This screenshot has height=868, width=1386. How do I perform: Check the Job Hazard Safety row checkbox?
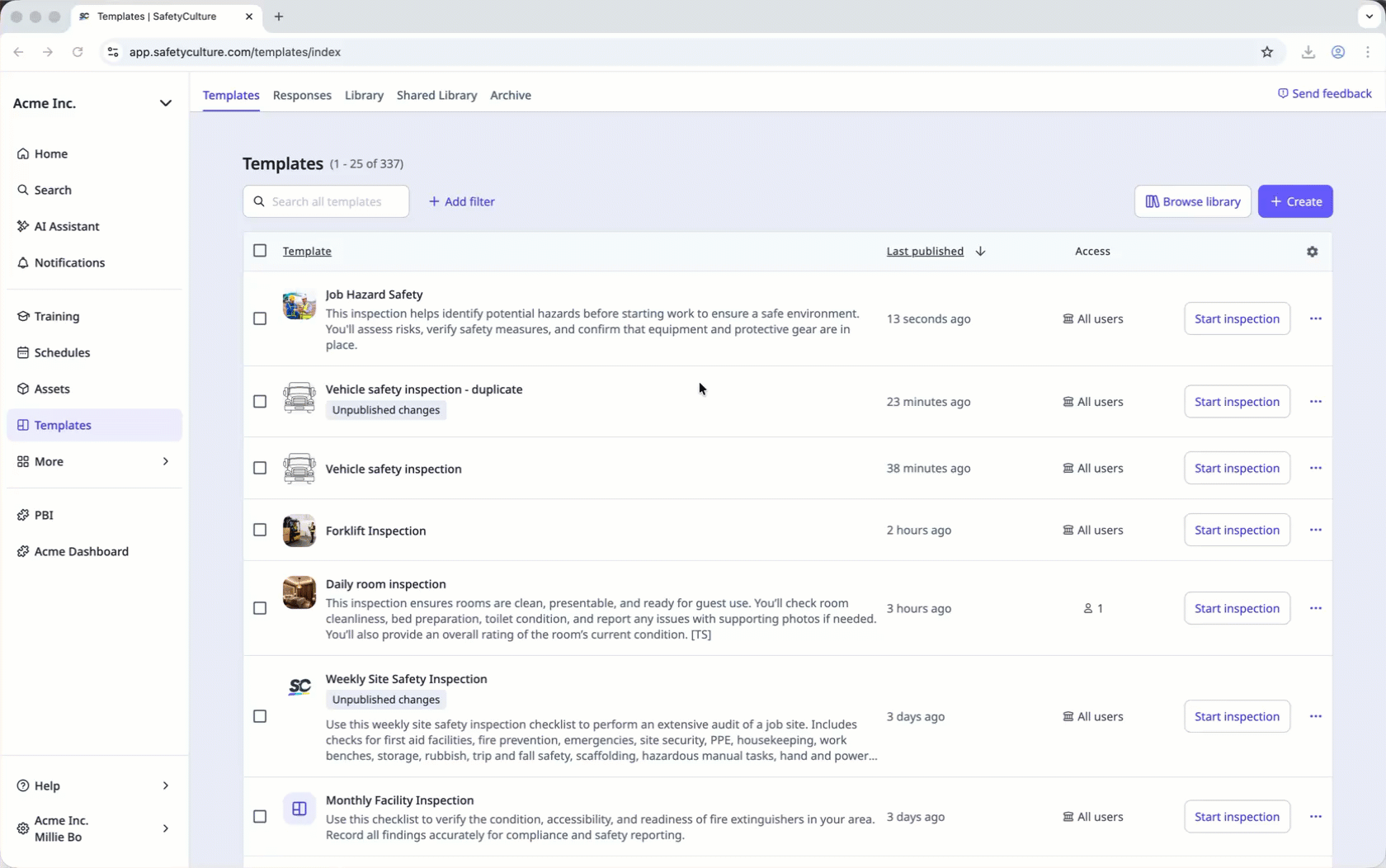(x=260, y=318)
